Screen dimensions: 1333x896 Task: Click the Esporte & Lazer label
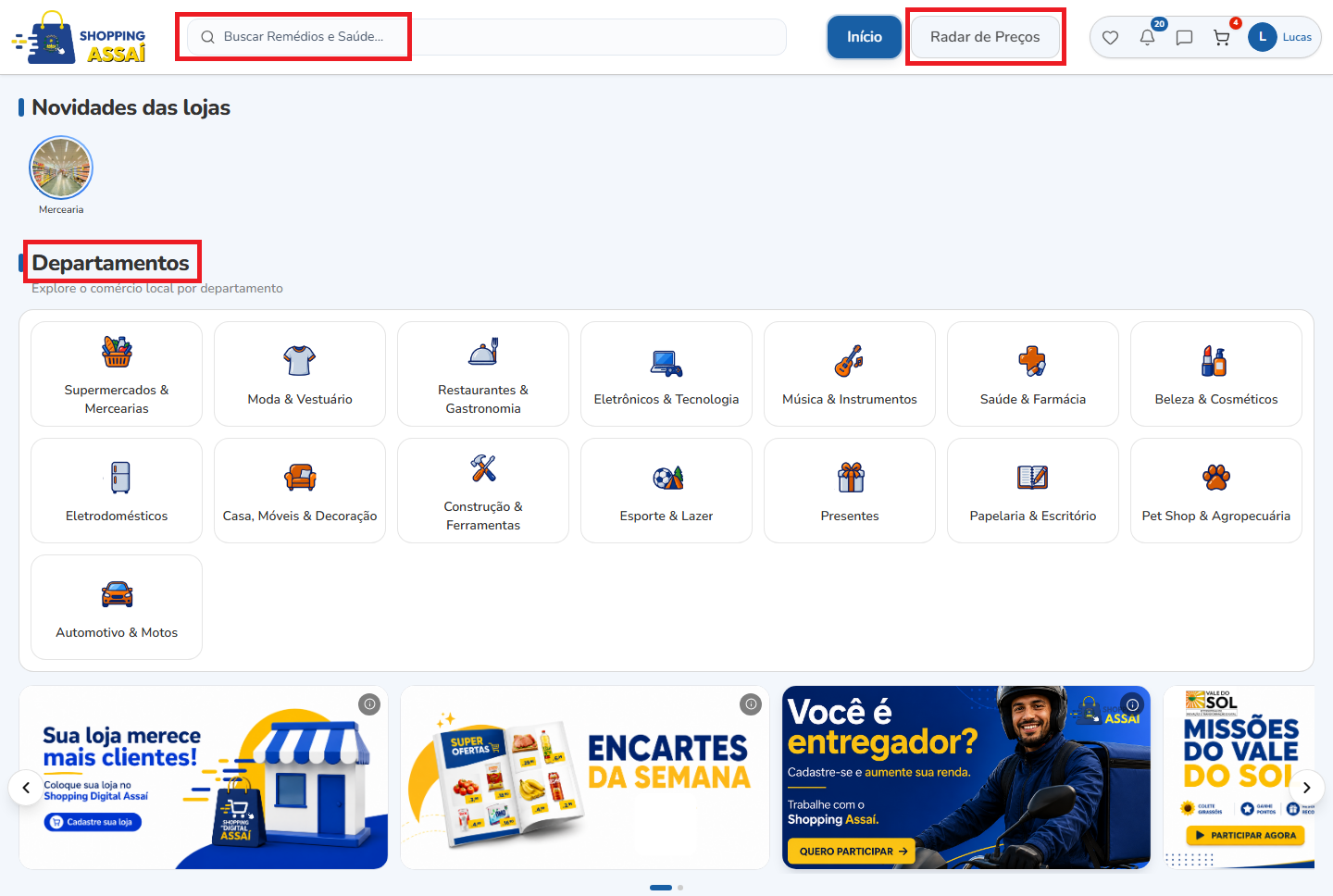pyautogui.click(x=666, y=516)
